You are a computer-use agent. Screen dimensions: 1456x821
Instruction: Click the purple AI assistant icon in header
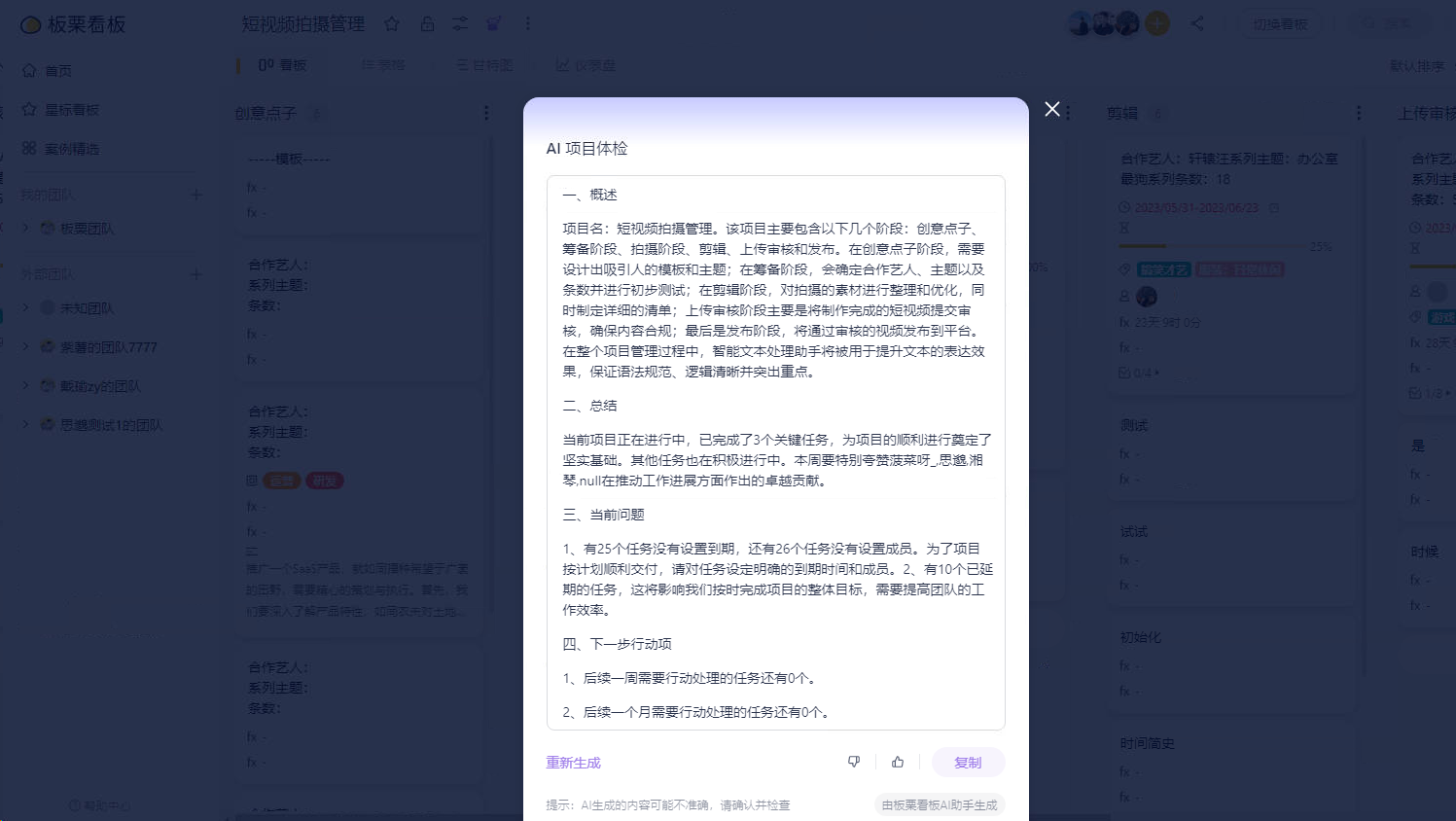click(x=494, y=23)
